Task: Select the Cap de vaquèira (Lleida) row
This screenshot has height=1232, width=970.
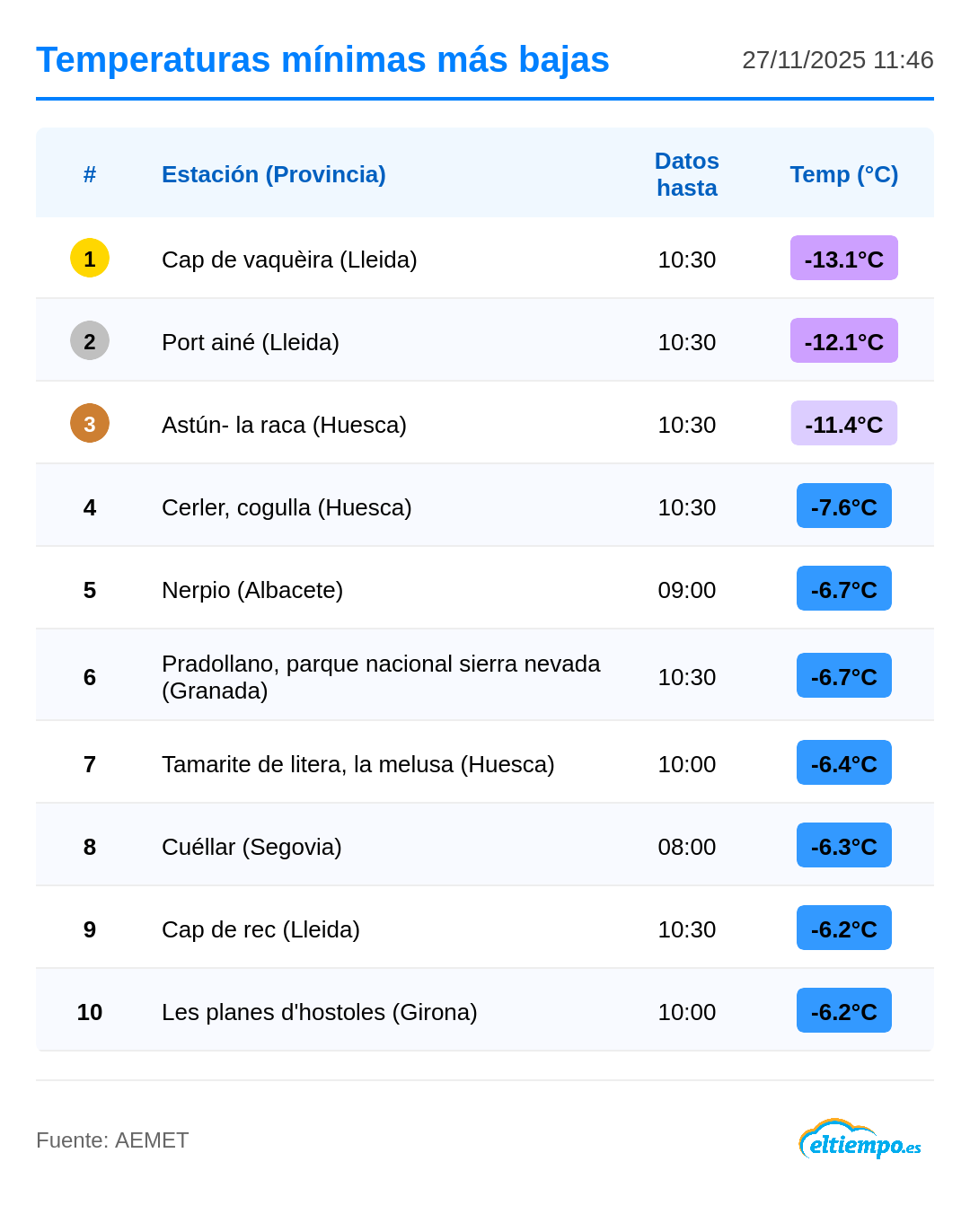Action: click(289, 260)
